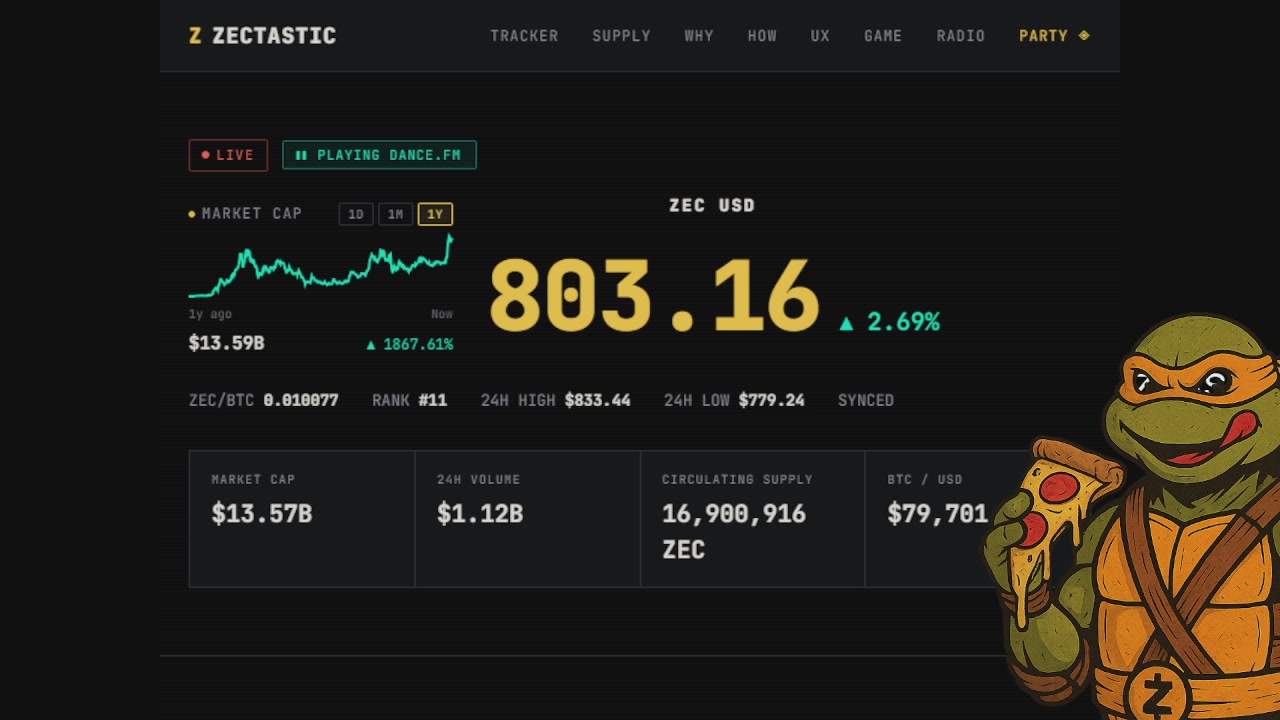Click the 803.16 price display
The height and width of the screenshot is (720, 1280).
[654, 296]
